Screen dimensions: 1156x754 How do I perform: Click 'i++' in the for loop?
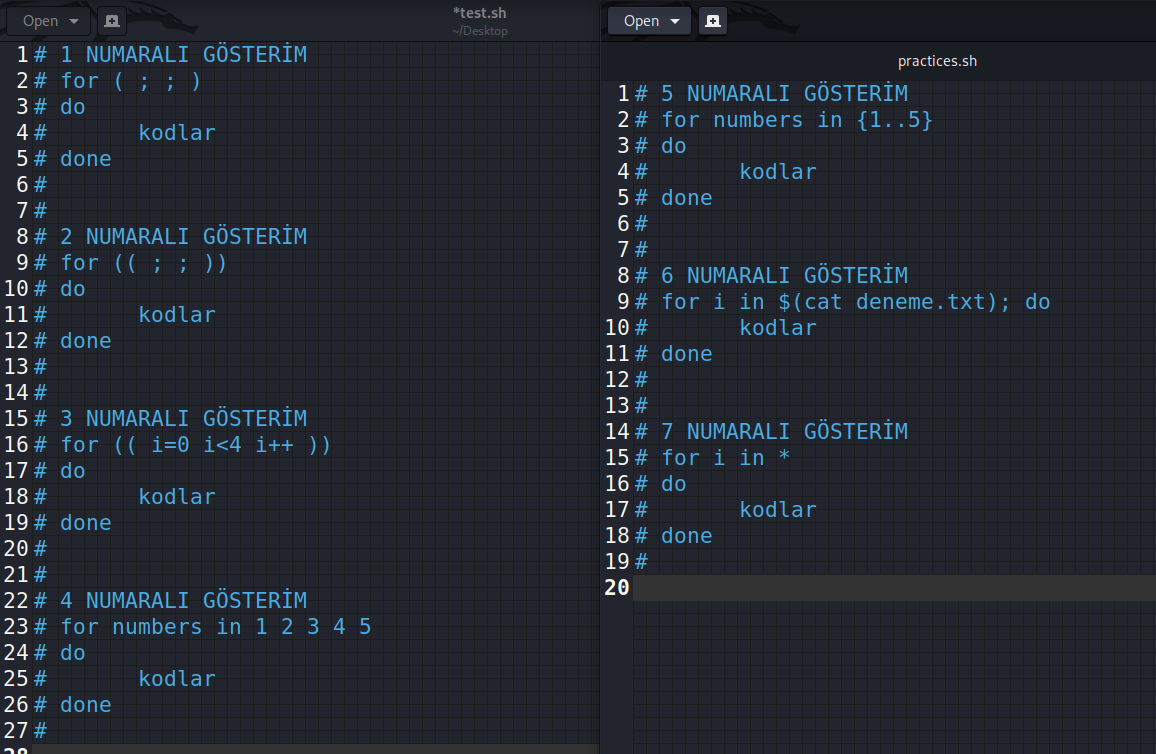tap(274, 444)
